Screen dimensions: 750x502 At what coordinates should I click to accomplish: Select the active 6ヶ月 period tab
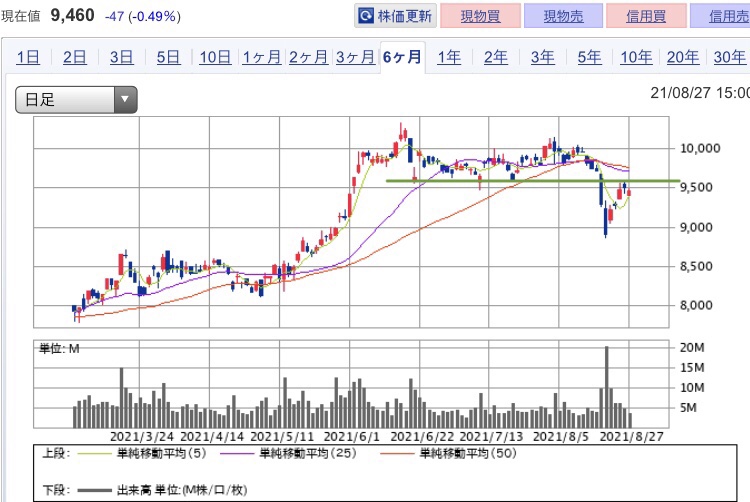(402, 57)
